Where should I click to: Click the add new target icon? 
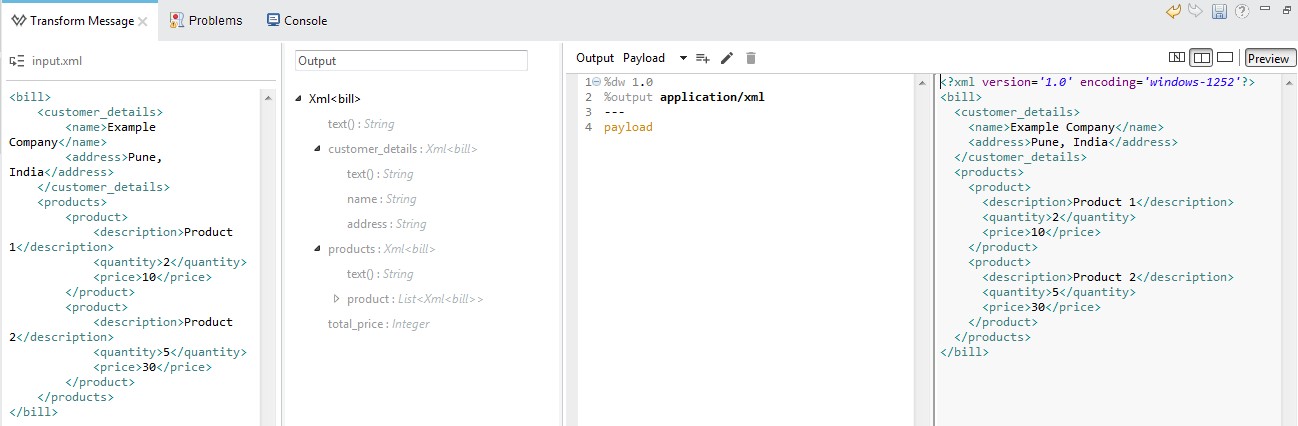point(703,58)
